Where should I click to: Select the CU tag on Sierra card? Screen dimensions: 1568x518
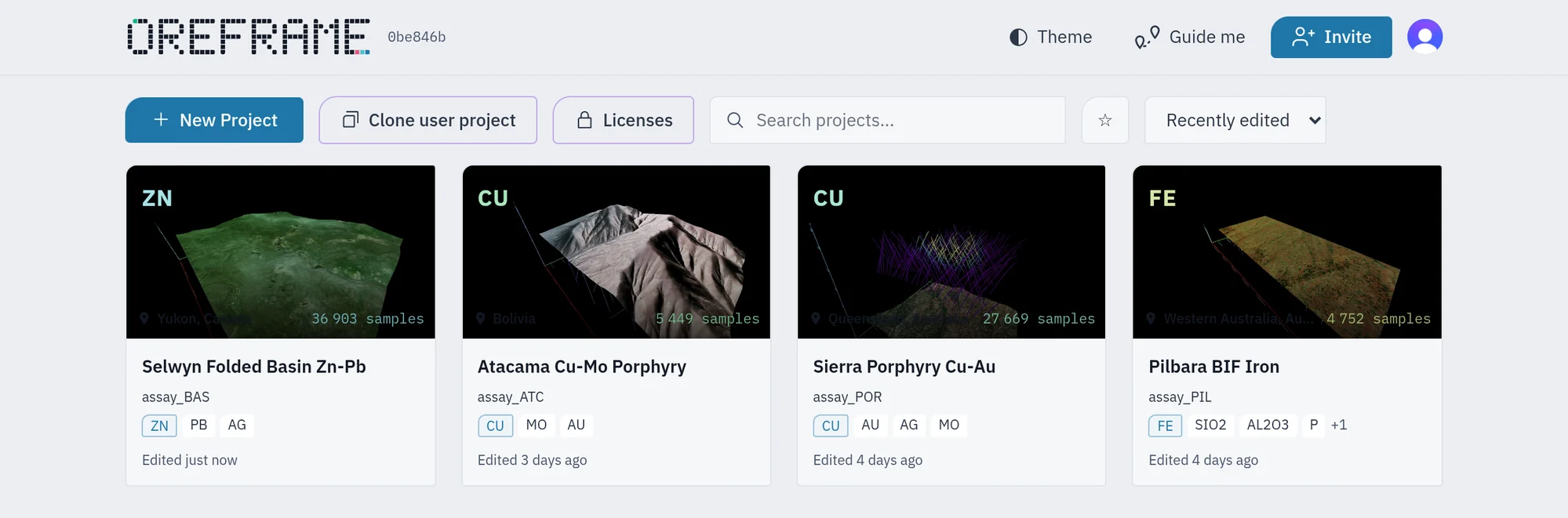pos(831,426)
